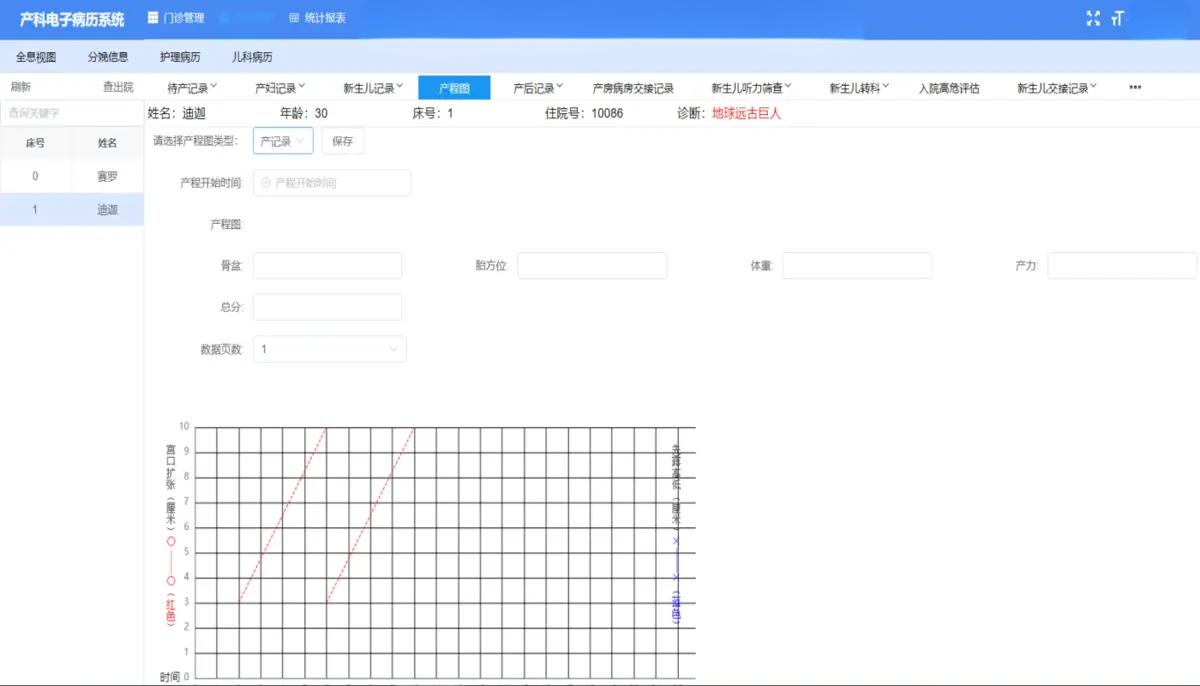The image size is (1200, 686).
Task: Click the 胎方位 input field
Action: tap(592, 266)
